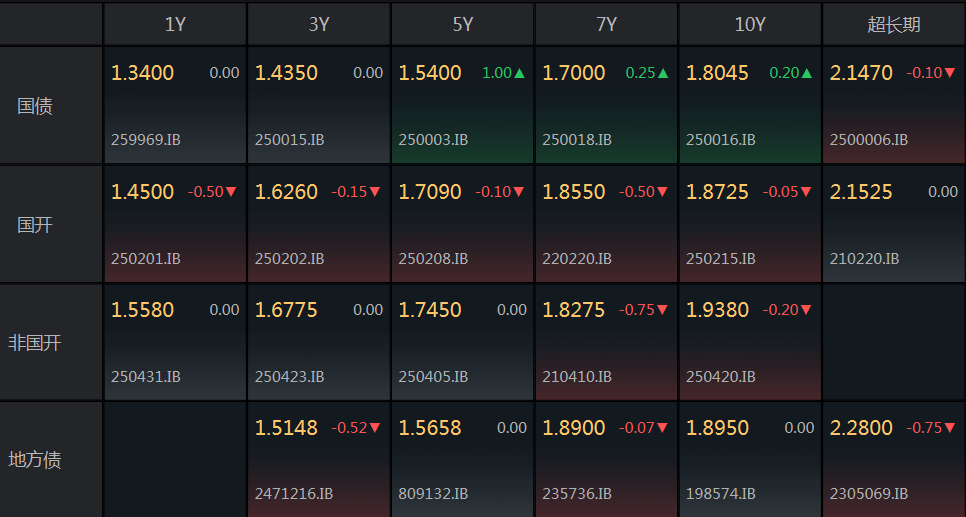The height and width of the screenshot is (517, 966).
Task: Click the 国债 row label
Action: tap(35, 106)
